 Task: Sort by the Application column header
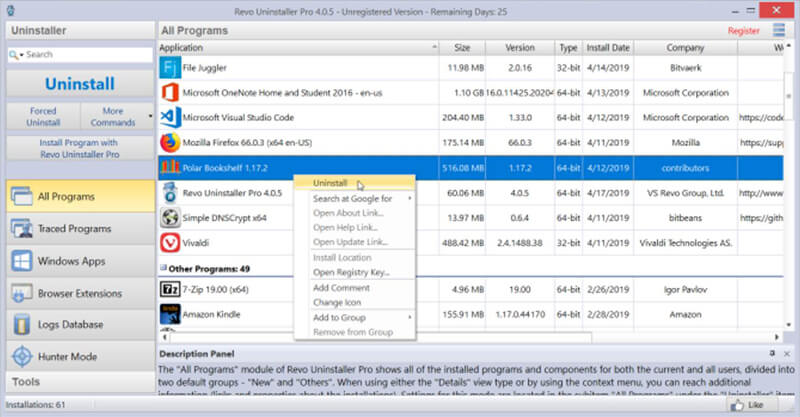tap(298, 47)
